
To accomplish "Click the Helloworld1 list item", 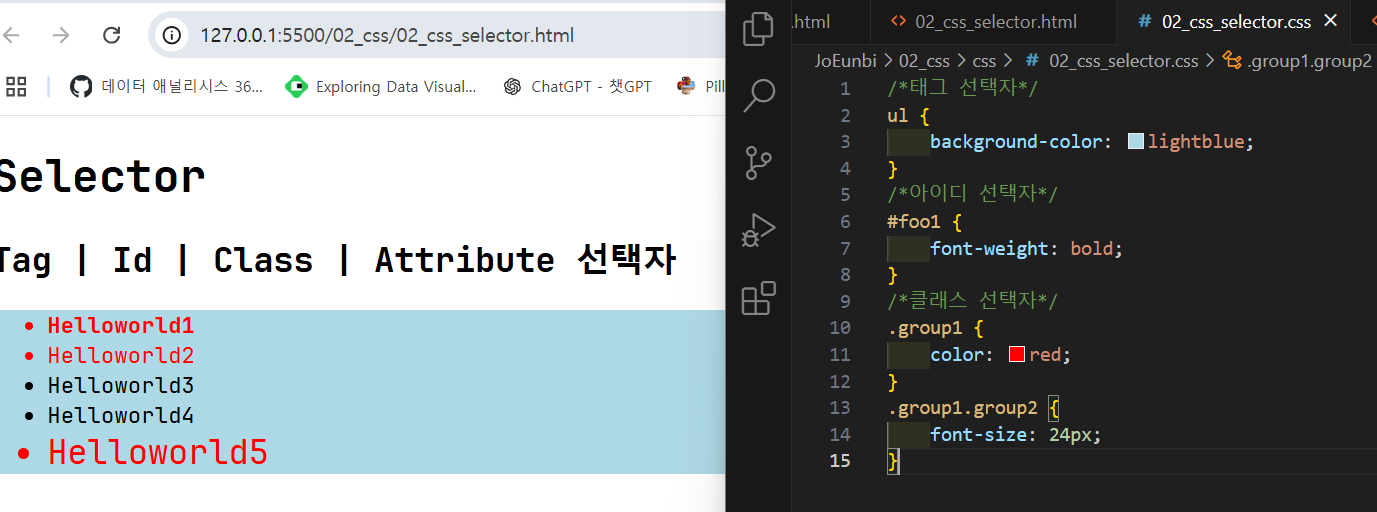I will click(121, 325).
